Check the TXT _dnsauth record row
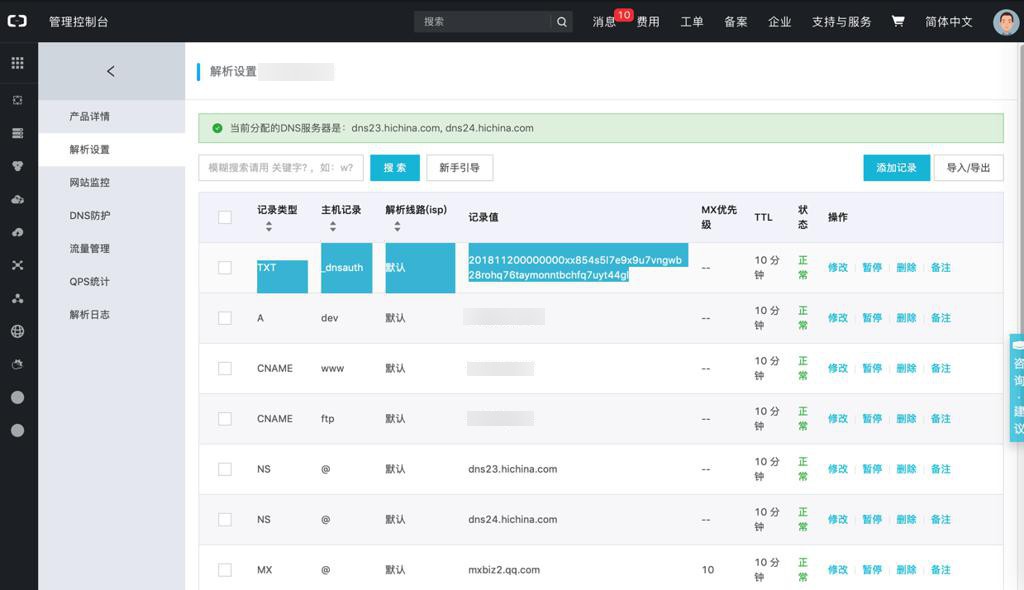 coord(225,268)
